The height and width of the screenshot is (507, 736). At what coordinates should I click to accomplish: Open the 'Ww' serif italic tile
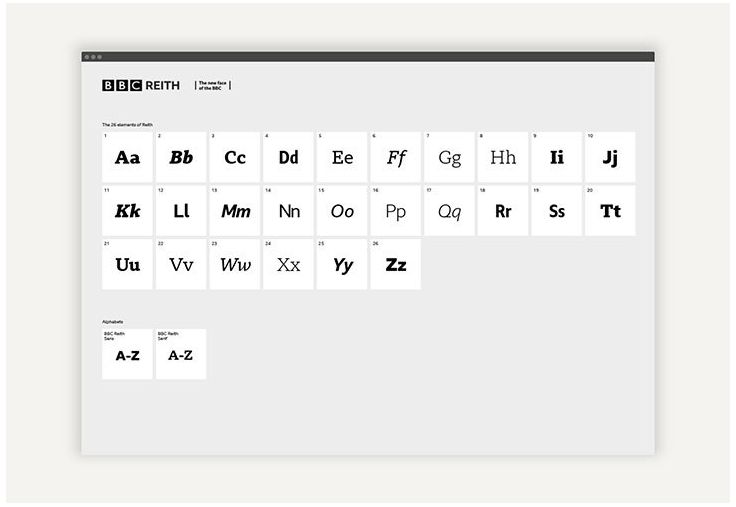pos(235,265)
